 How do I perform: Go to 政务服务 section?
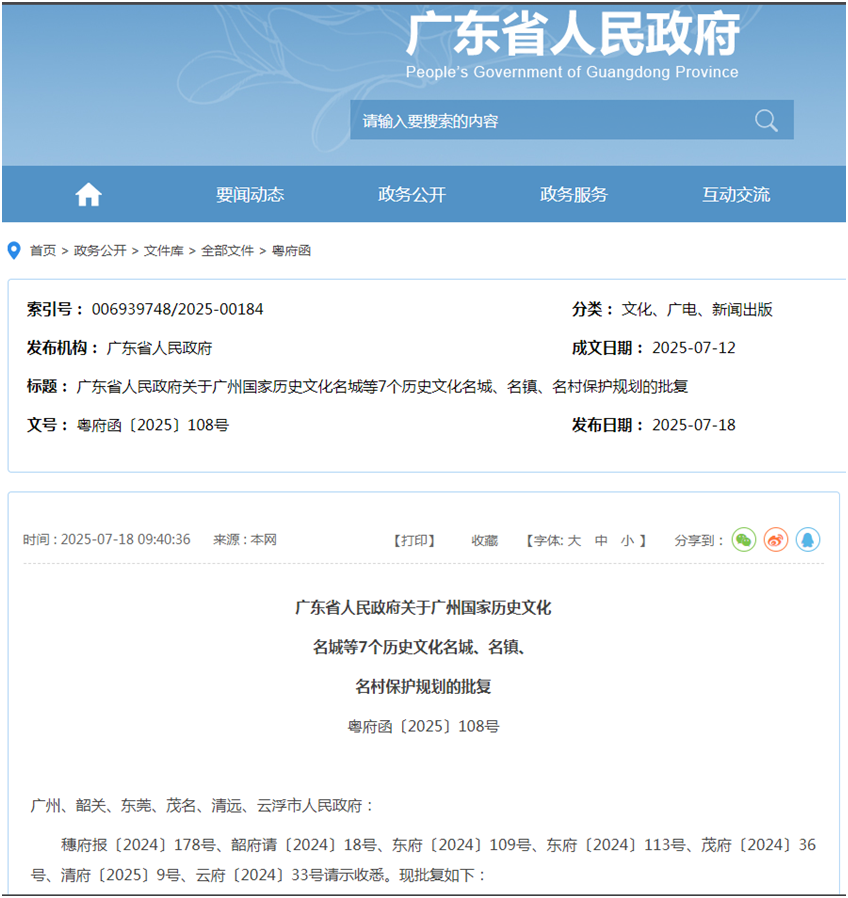tap(574, 195)
